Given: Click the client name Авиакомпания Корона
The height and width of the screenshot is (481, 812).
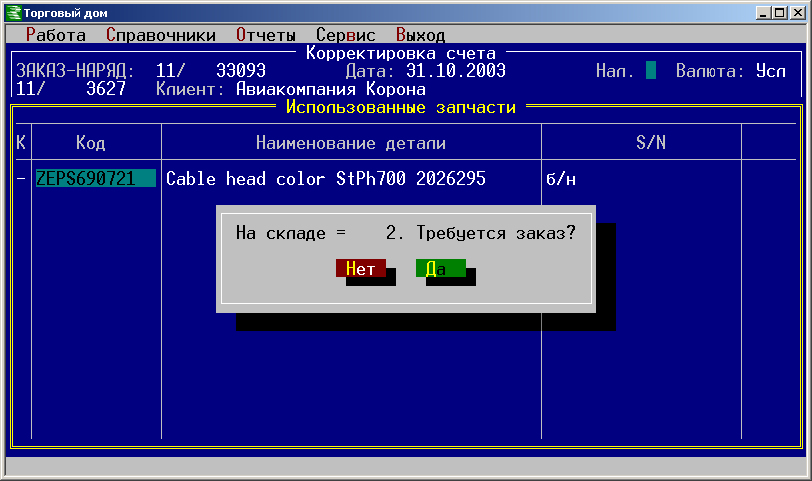Looking at the screenshot, I should (331, 89).
